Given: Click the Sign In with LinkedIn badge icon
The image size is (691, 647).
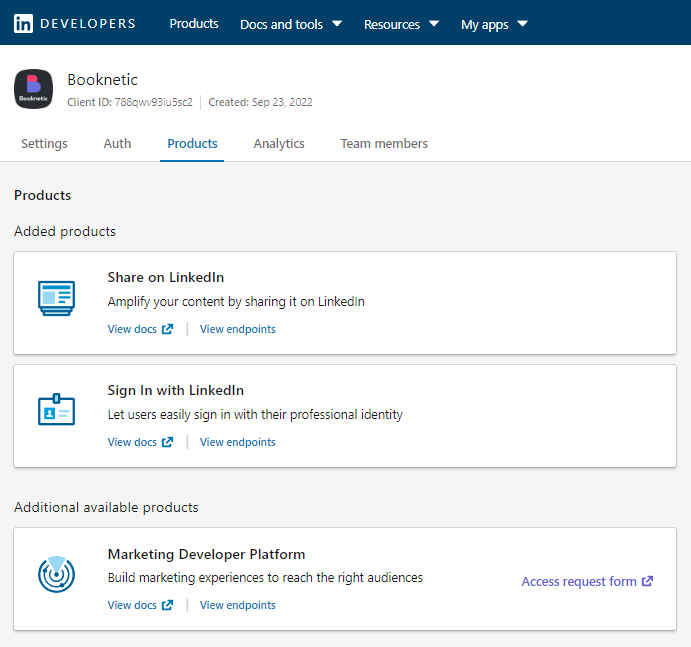Looking at the screenshot, I should [56, 409].
